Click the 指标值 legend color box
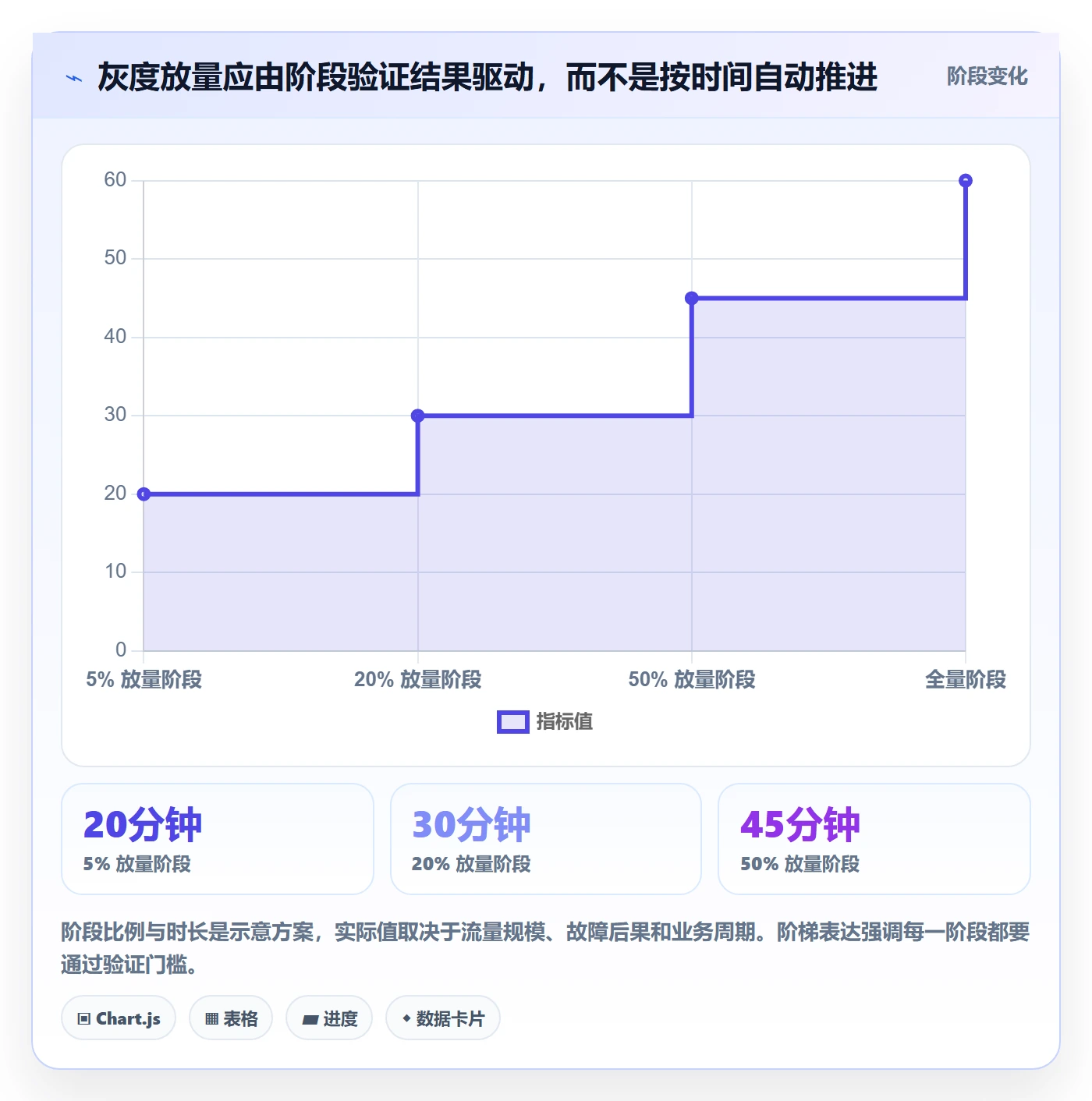This screenshot has width=1092, height=1101. (513, 722)
